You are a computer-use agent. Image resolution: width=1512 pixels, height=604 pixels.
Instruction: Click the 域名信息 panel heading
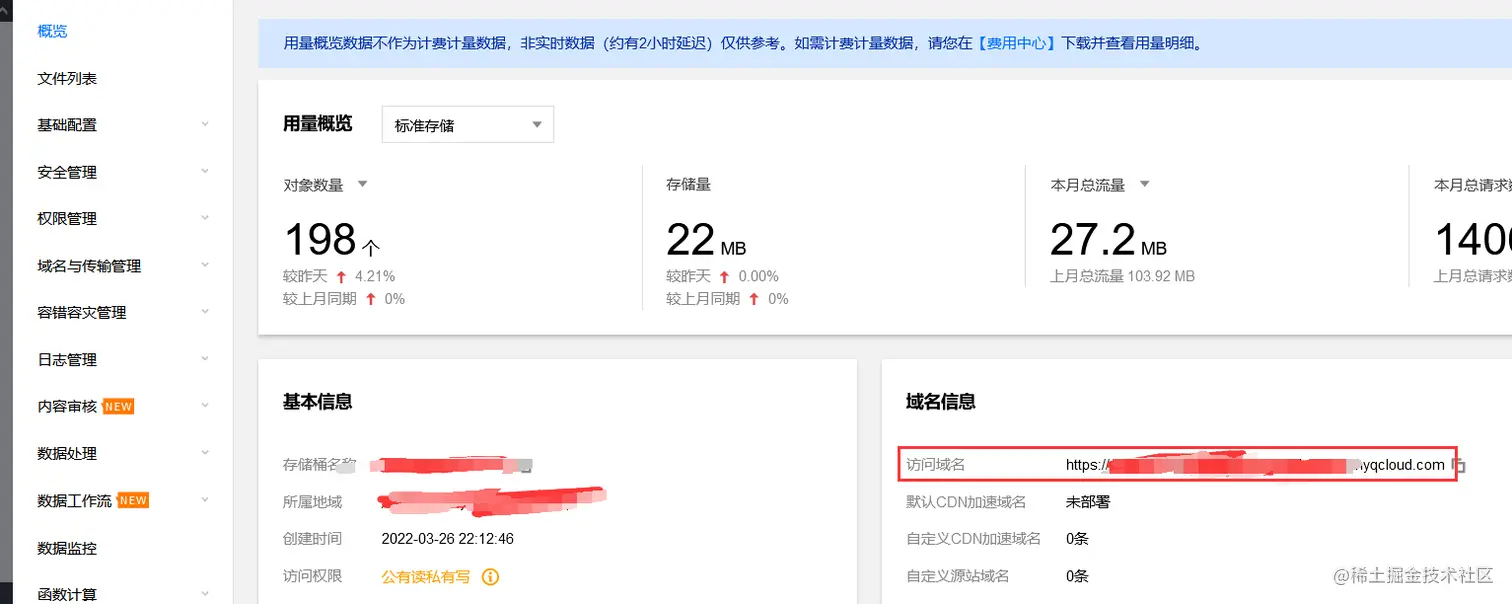click(x=940, y=401)
